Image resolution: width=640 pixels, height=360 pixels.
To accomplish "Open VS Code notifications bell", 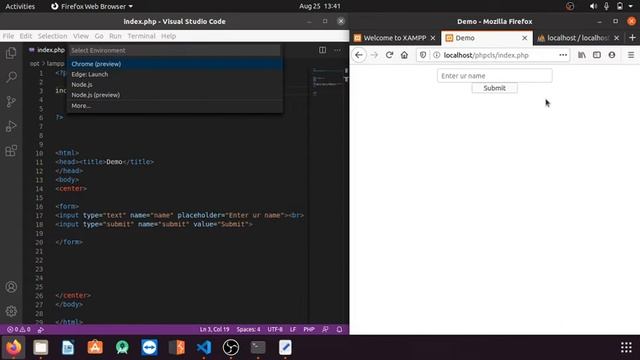I will (x=339, y=329).
